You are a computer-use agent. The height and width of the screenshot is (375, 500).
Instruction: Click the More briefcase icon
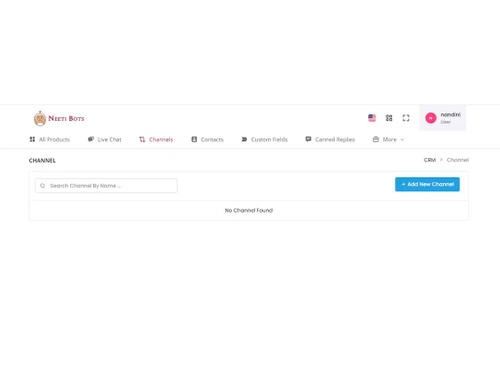click(x=376, y=139)
